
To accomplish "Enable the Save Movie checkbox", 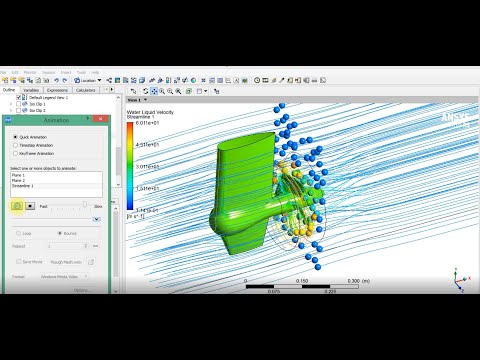I will pos(19,262).
